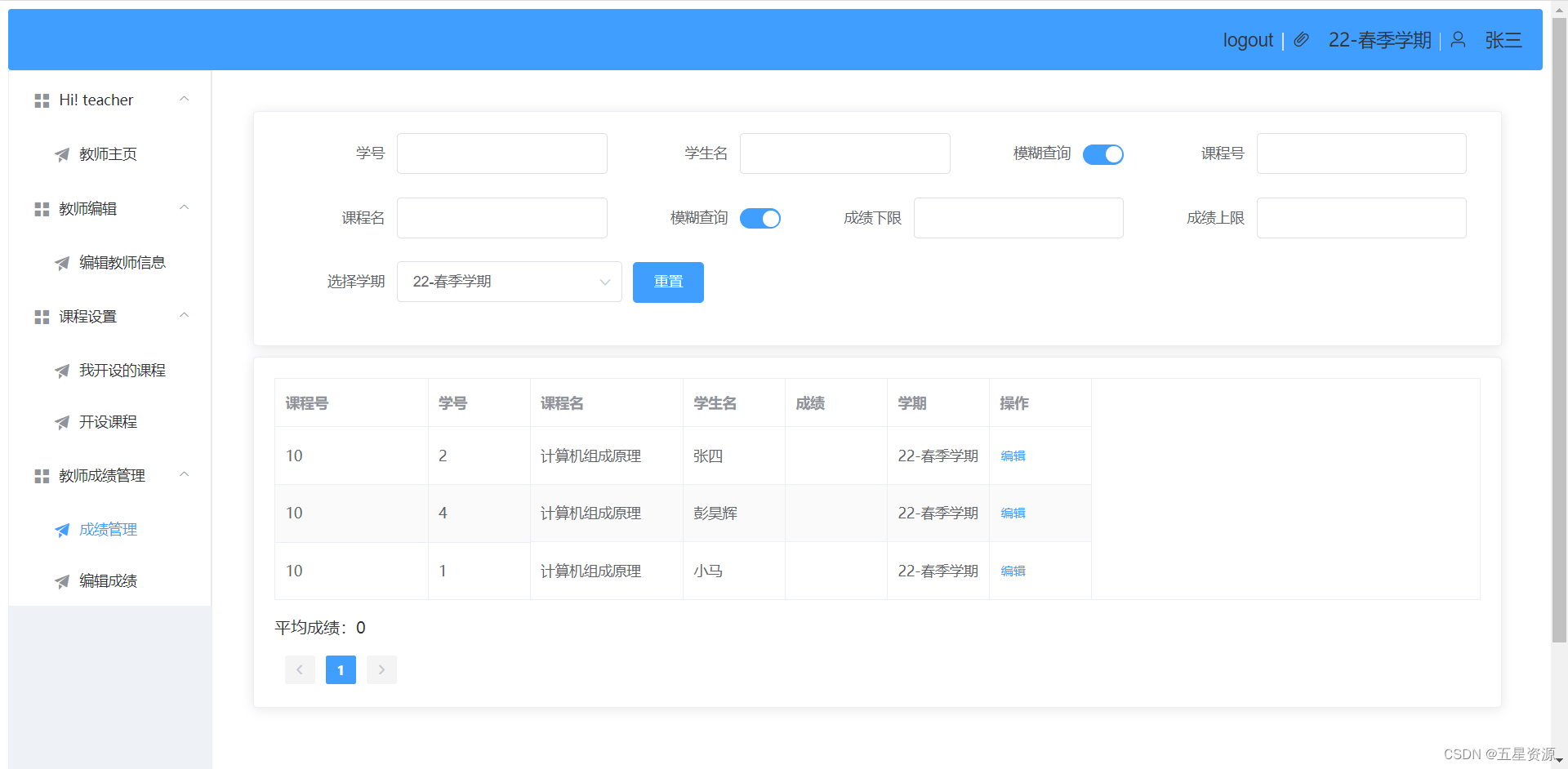Click the 平均成绩: 0 text
Image resolution: width=1568 pixels, height=769 pixels.
pos(320,628)
